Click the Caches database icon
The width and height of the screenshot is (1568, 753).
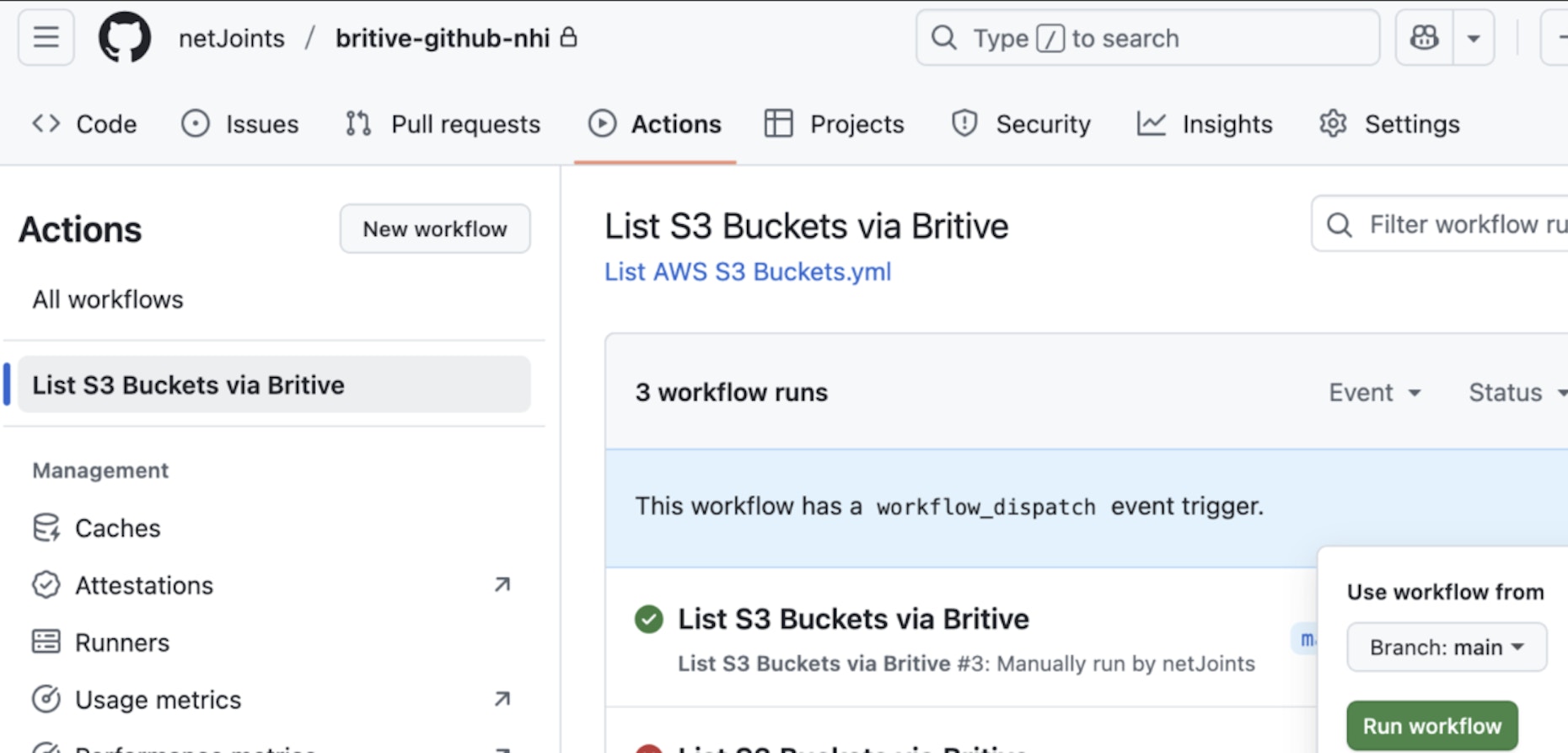tap(46, 528)
